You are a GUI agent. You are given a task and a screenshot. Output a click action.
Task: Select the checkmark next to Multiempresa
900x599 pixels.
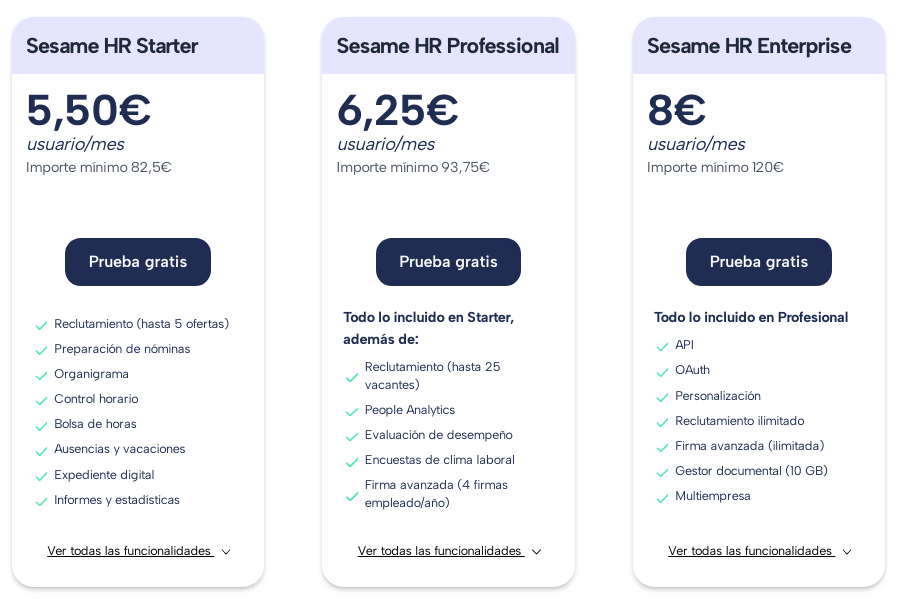point(662,497)
